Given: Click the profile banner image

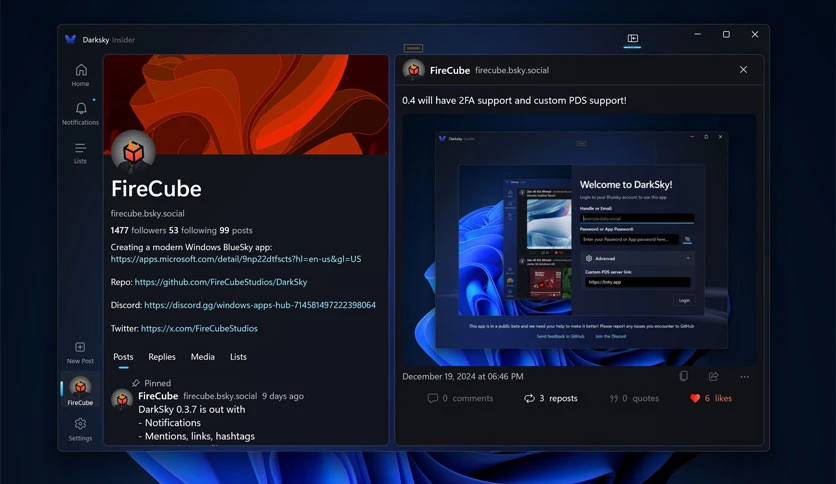Looking at the screenshot, I should coord(246,104).
